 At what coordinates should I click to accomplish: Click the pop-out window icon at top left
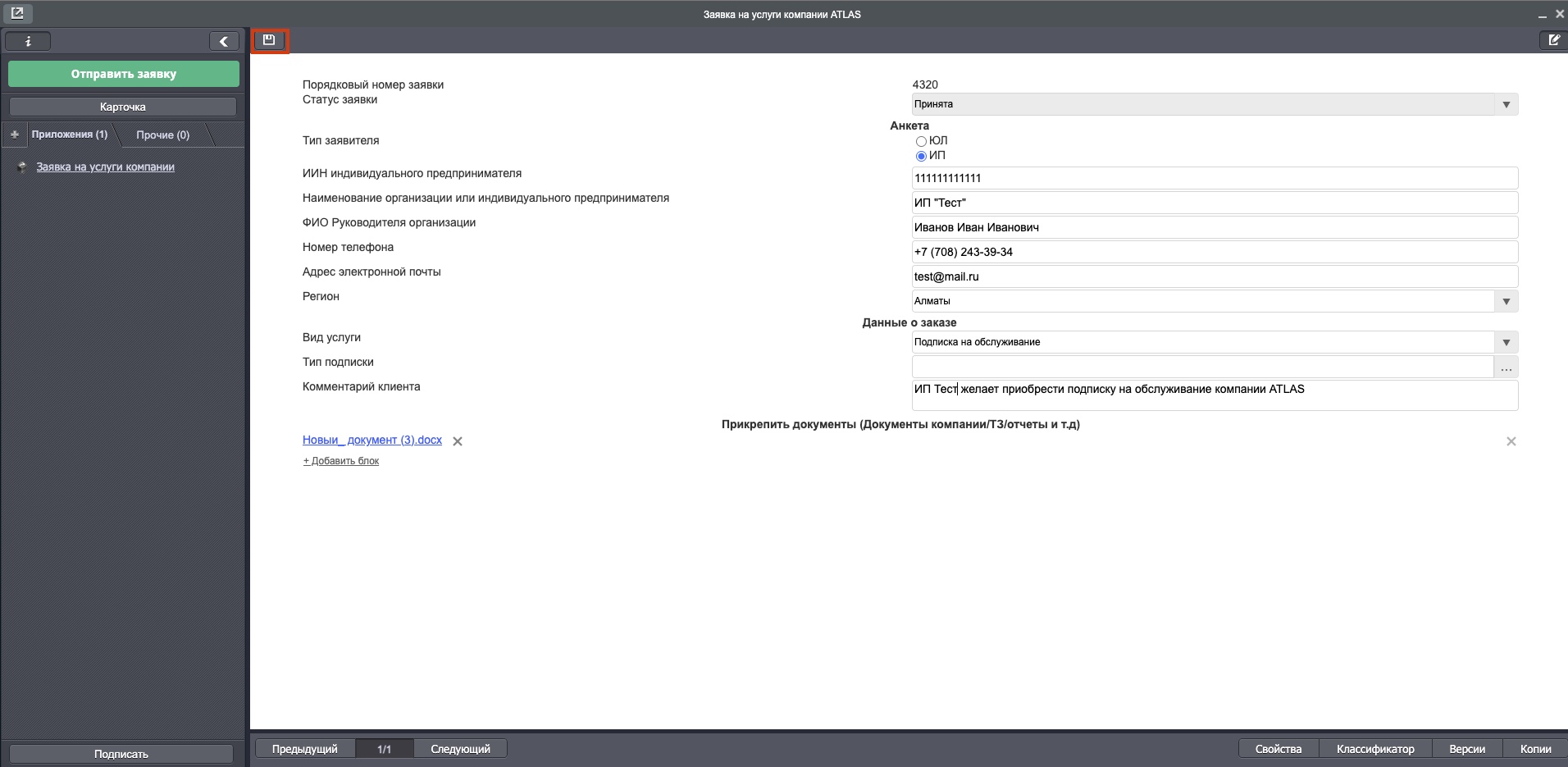coord(16,13)
